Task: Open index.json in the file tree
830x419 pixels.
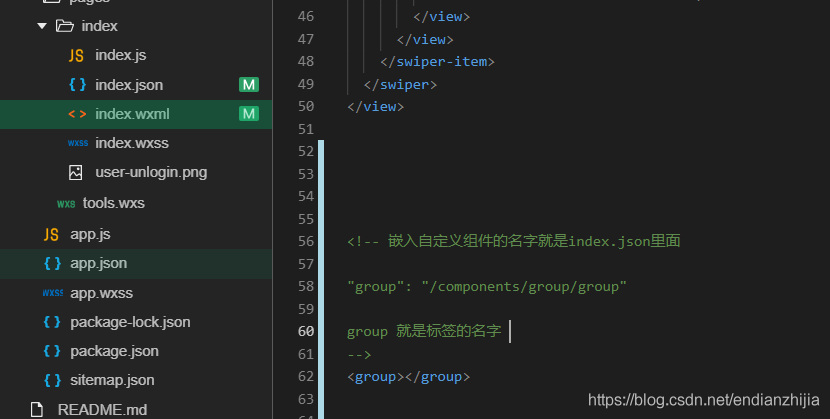Action: (x=129, y=85)
